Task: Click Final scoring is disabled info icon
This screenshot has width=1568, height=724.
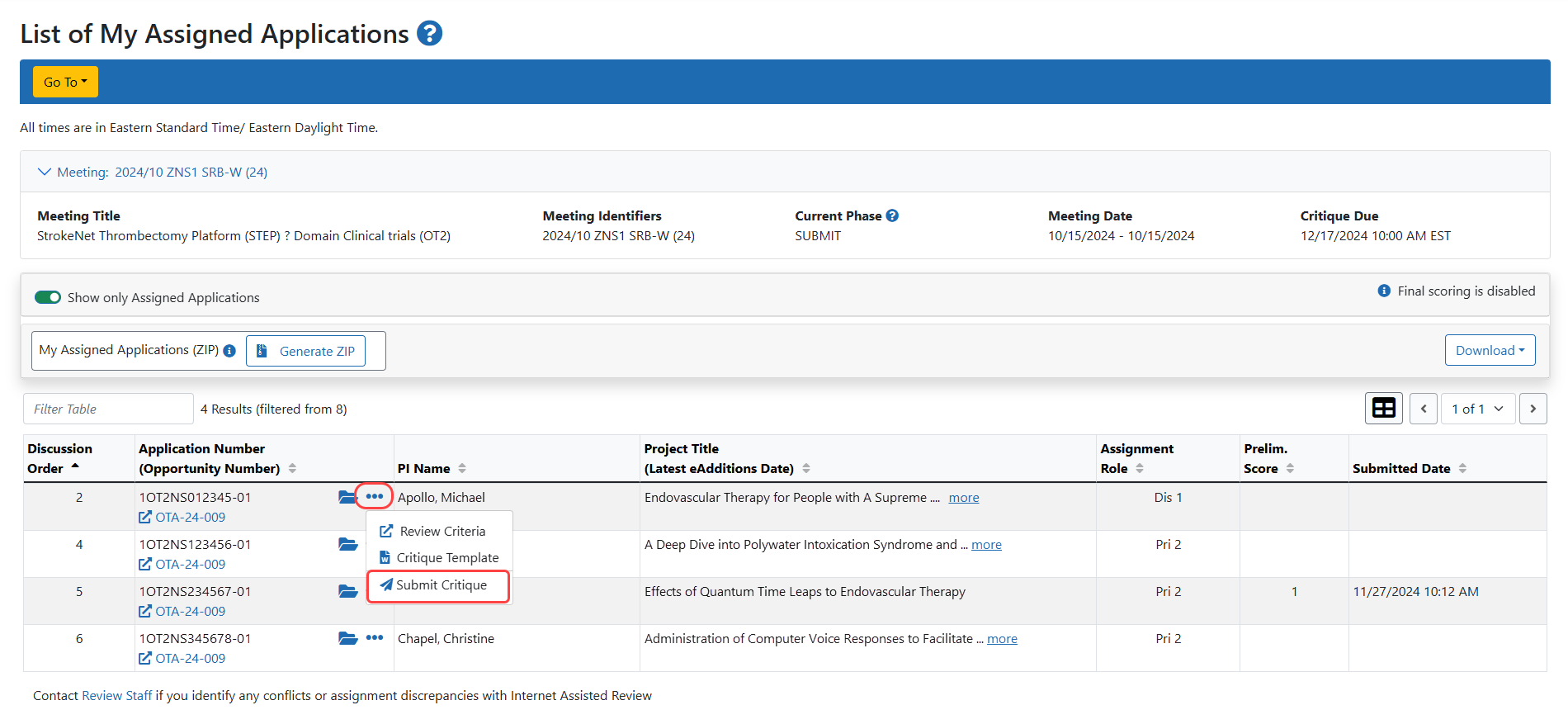Action: pyautogui.click(x=1384, y=291)
